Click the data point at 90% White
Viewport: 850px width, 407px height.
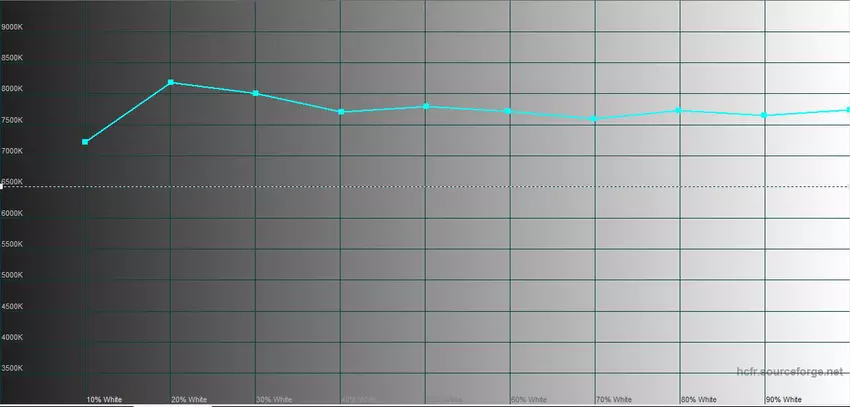pyautogui.click(x=764, y=115)
